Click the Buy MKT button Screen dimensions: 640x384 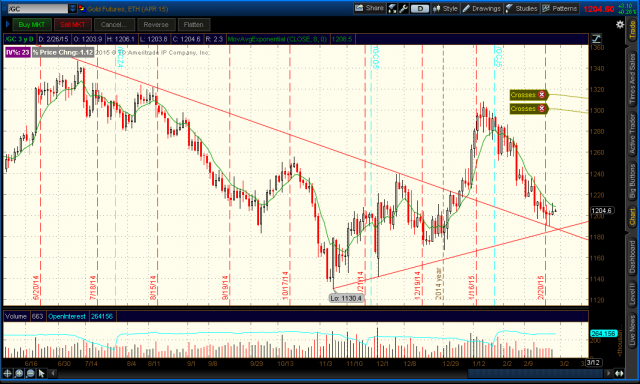click(x=32, y=24)
